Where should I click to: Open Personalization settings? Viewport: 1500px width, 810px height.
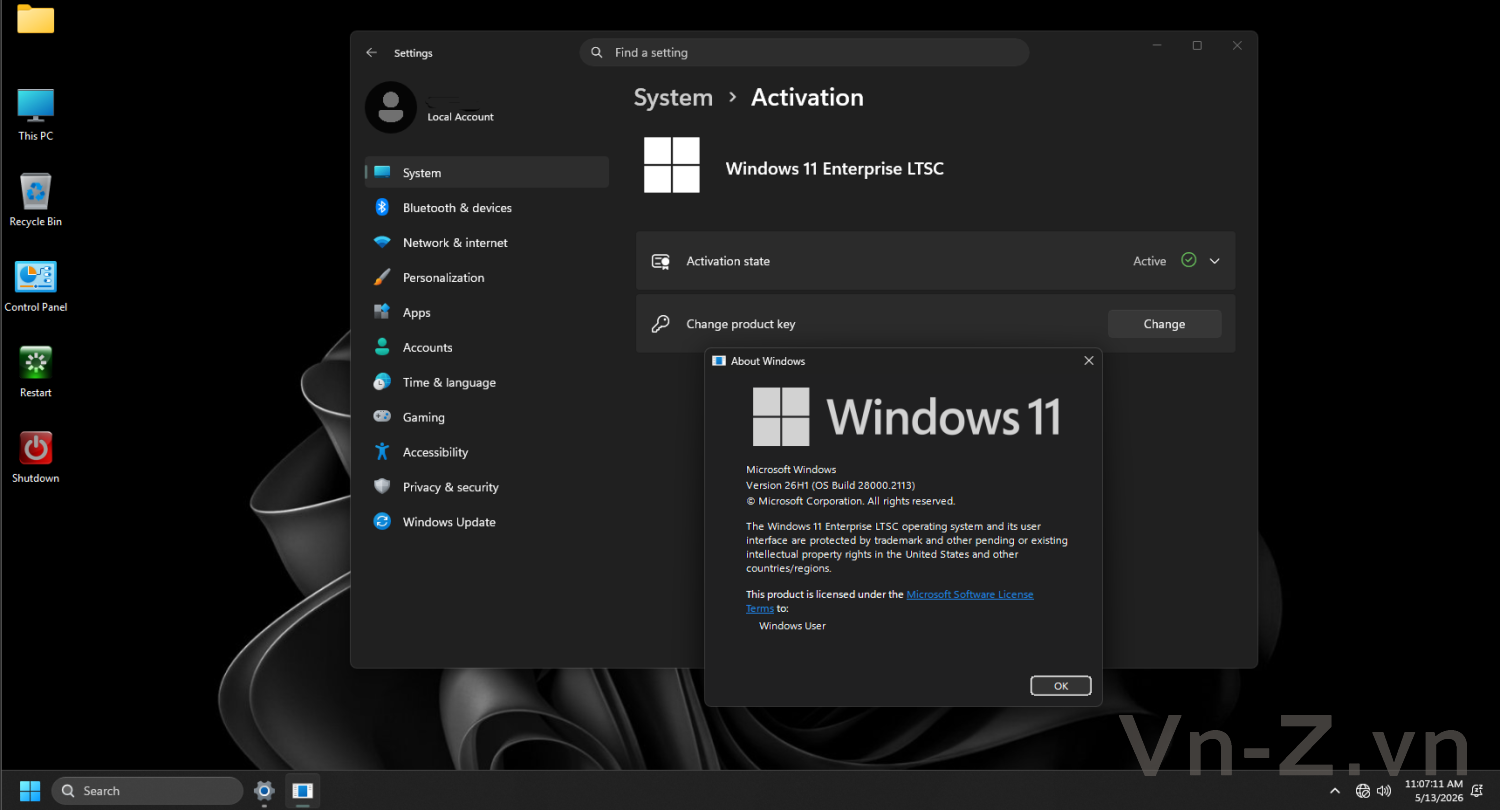(487, 278)
